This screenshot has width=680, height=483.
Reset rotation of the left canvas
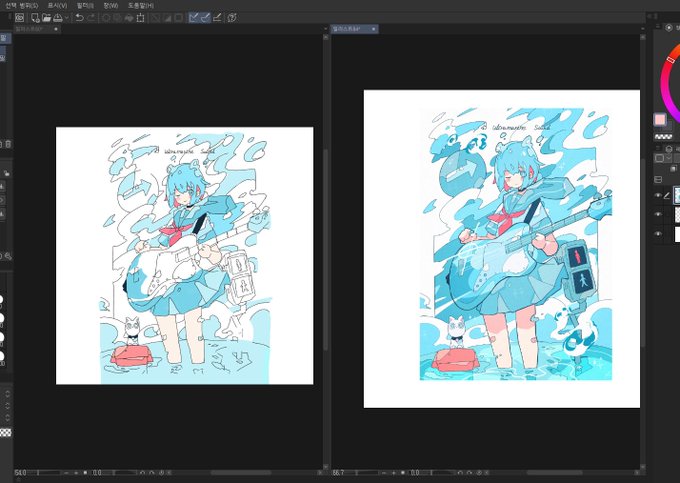click(161, 473)
